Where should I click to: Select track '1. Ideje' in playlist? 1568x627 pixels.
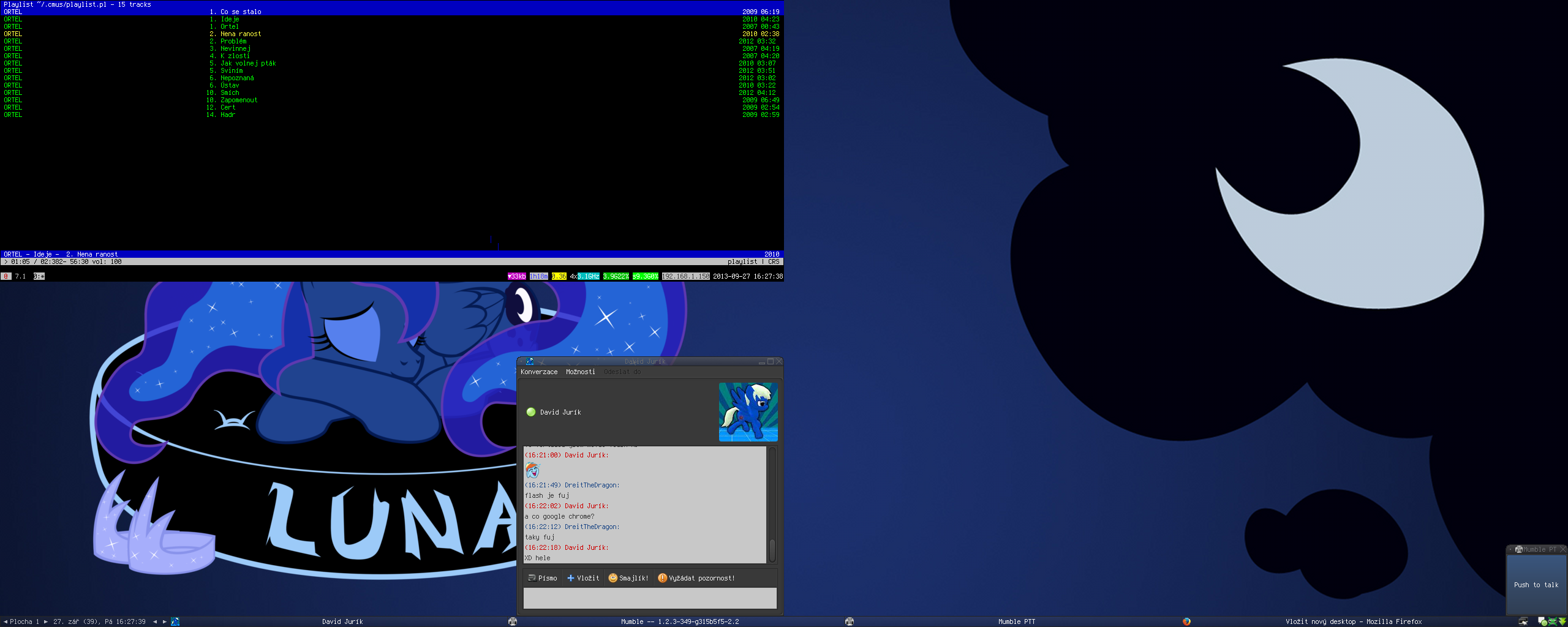click(x=392, y=19)
